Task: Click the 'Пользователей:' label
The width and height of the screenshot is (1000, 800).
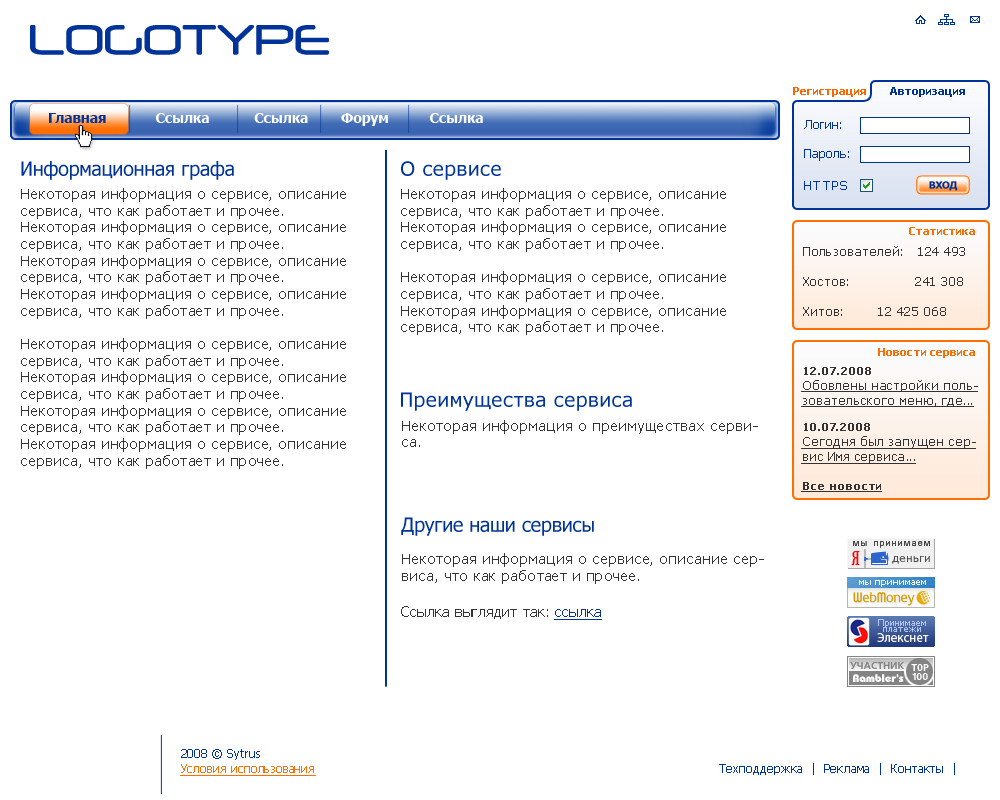Action: pyautogui.click(x=853, y=252)
